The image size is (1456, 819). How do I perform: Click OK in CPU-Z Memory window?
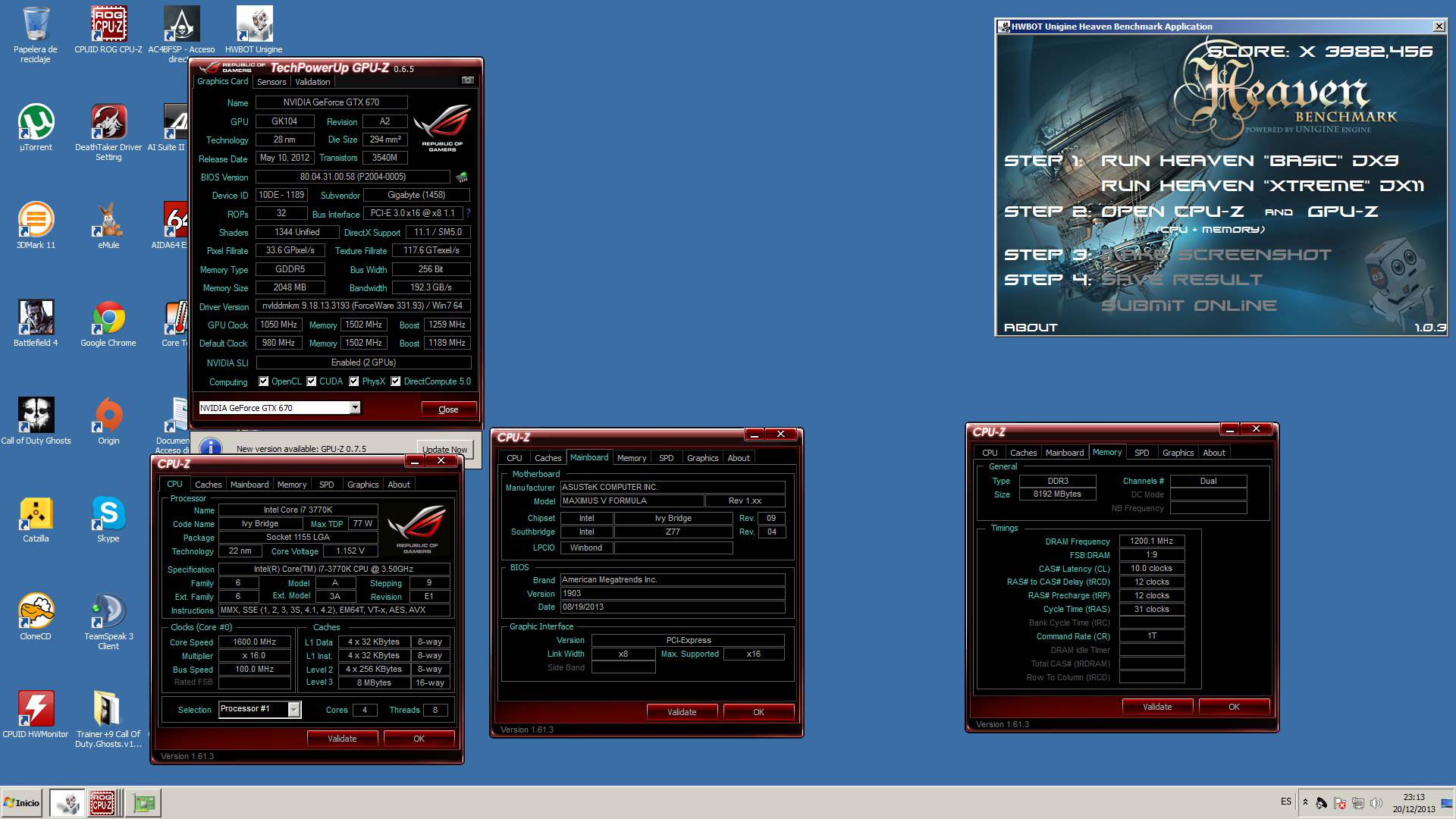pyautogui.click(x=1234, y=707)
